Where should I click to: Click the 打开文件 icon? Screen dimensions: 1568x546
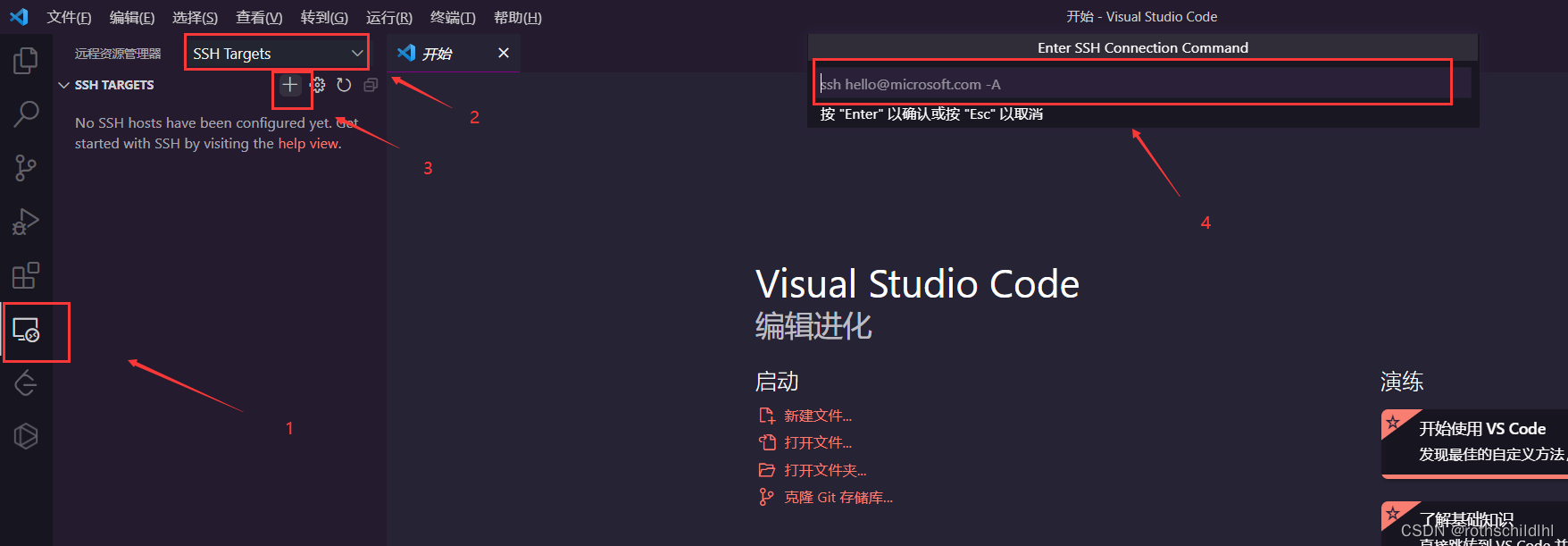[x=766, y=442]
